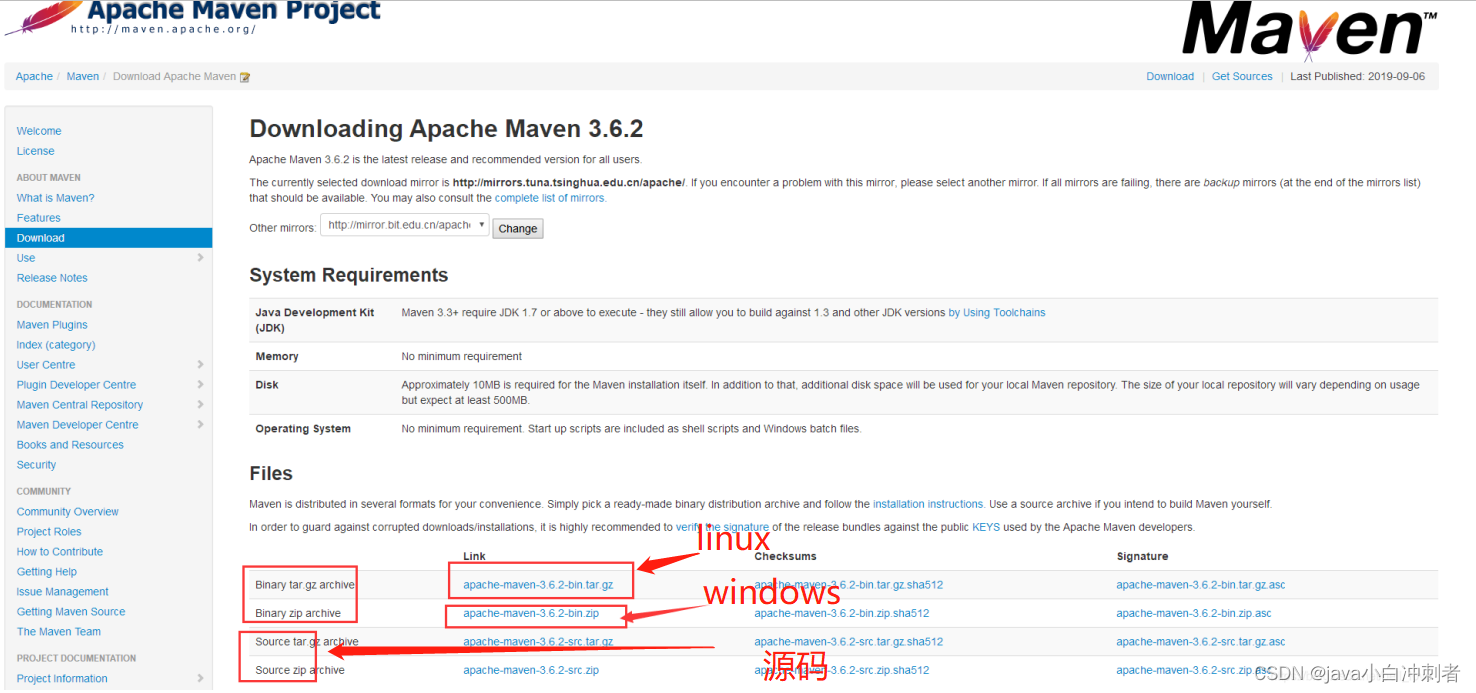Viewport: 1476px width, 693px height.
Task: Download apache-maven-3.6.2-src.zip
Action: click(x=531, y=670)
